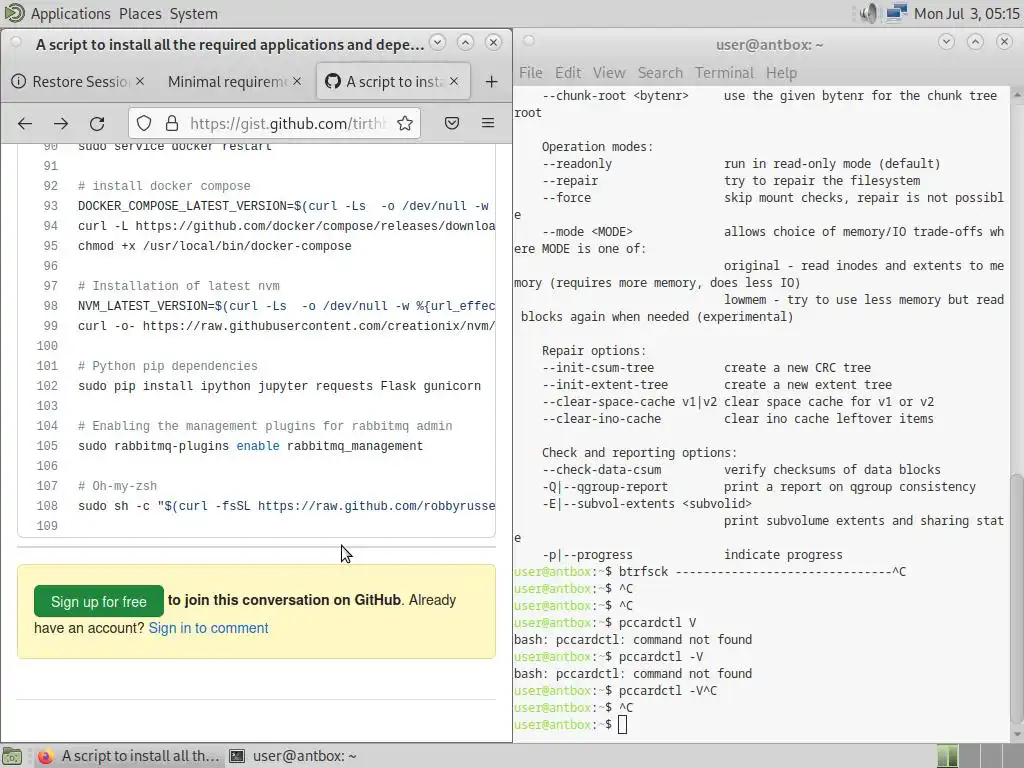Click '# Python pip dependencies' comment

coord(167,366)
